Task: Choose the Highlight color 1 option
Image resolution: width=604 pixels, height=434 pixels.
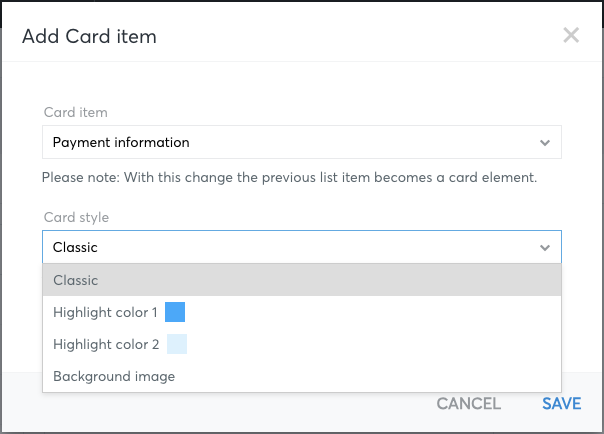Action: coord(302,312)
